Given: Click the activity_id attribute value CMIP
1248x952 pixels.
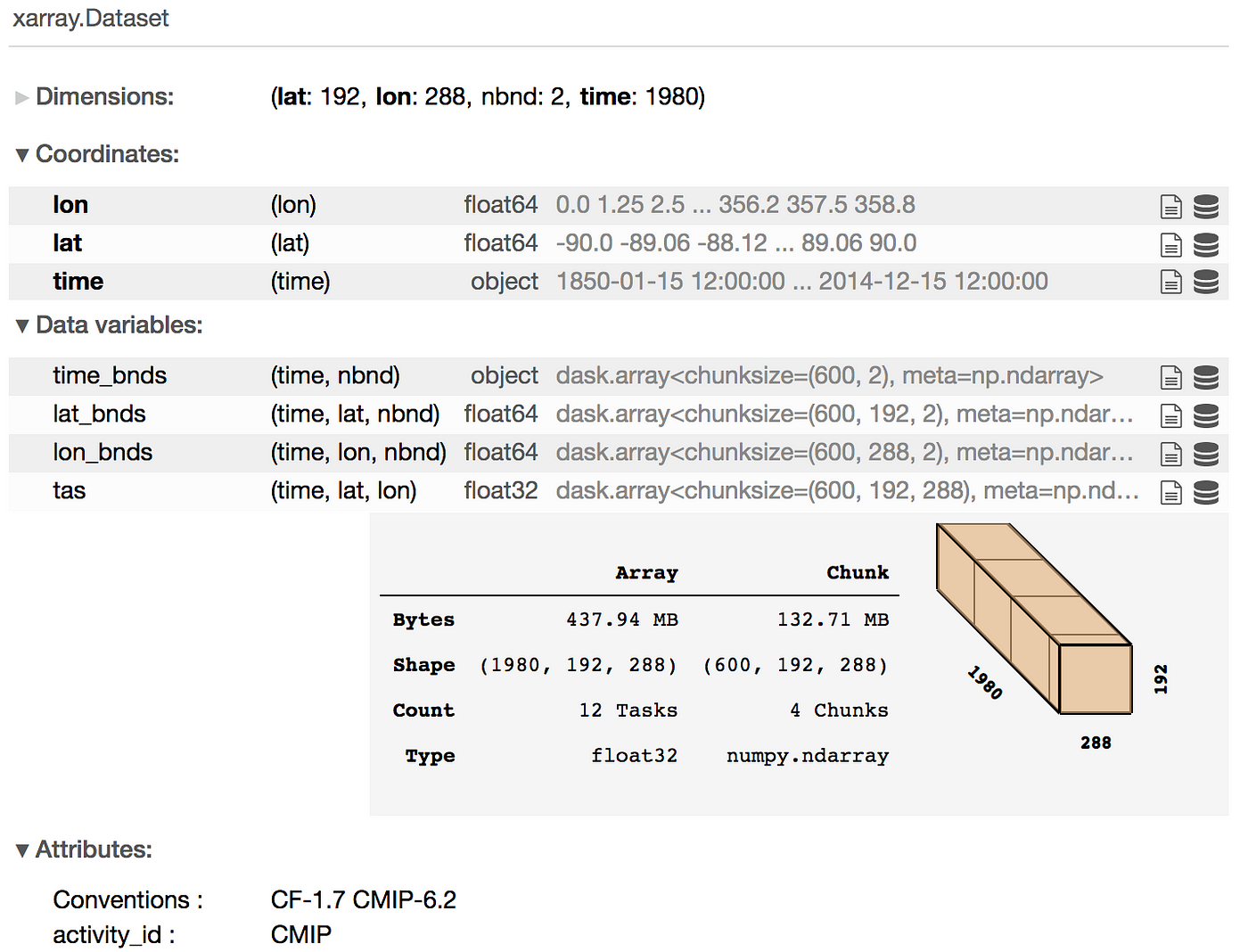Looking at the screenshot, I should coord(301,935).
